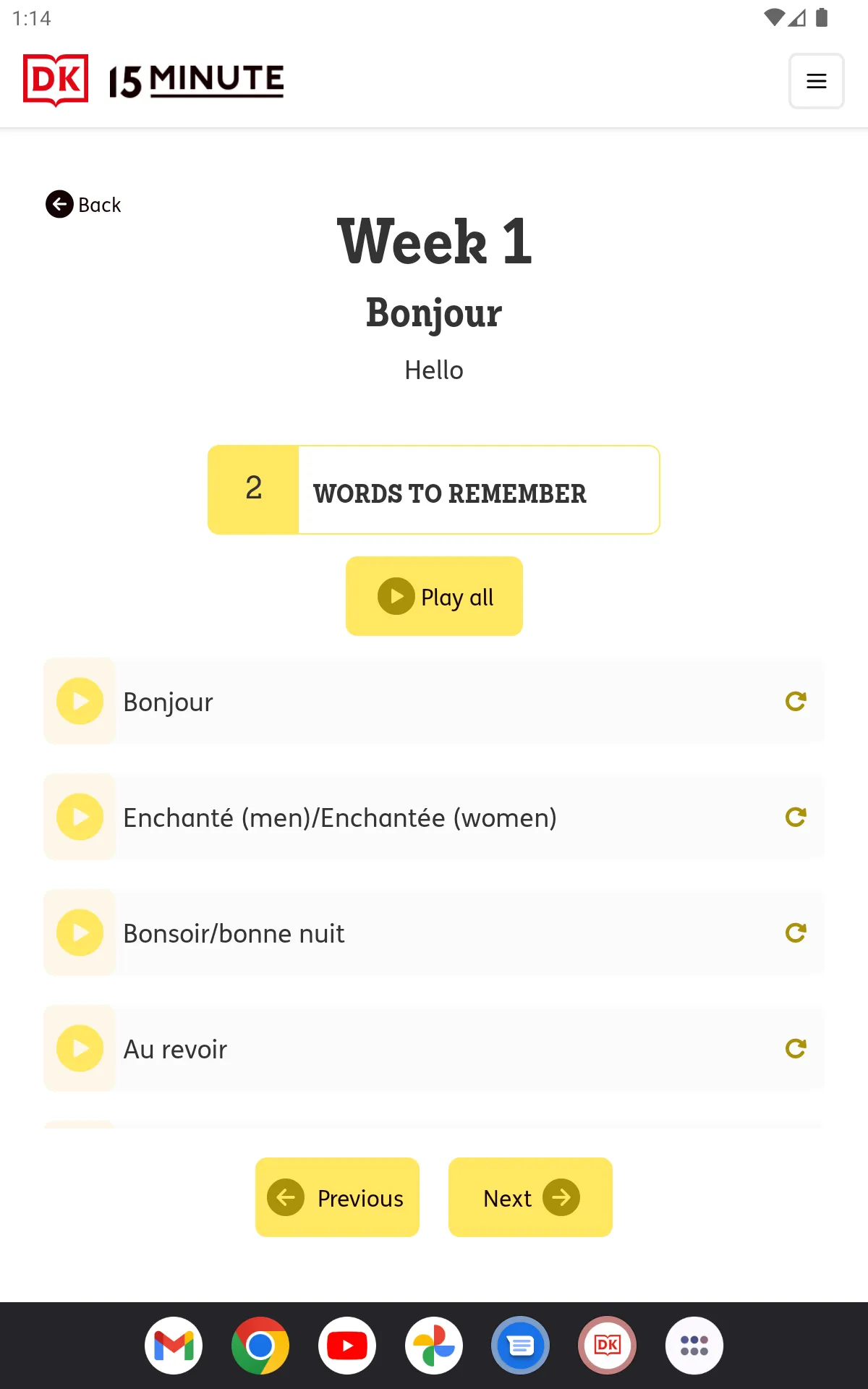868x1389 pixels.
Task: Open the app drawer icon
Action: [x=694, y=1346]
